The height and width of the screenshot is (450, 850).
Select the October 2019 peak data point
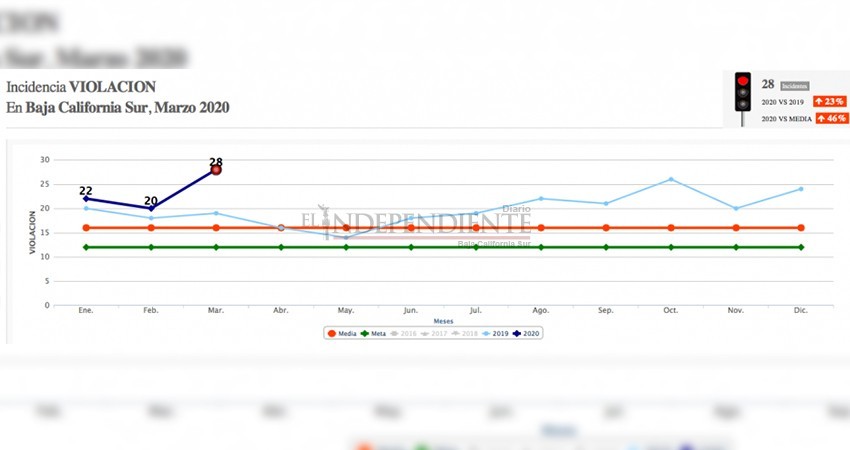(x=671, y=179)
